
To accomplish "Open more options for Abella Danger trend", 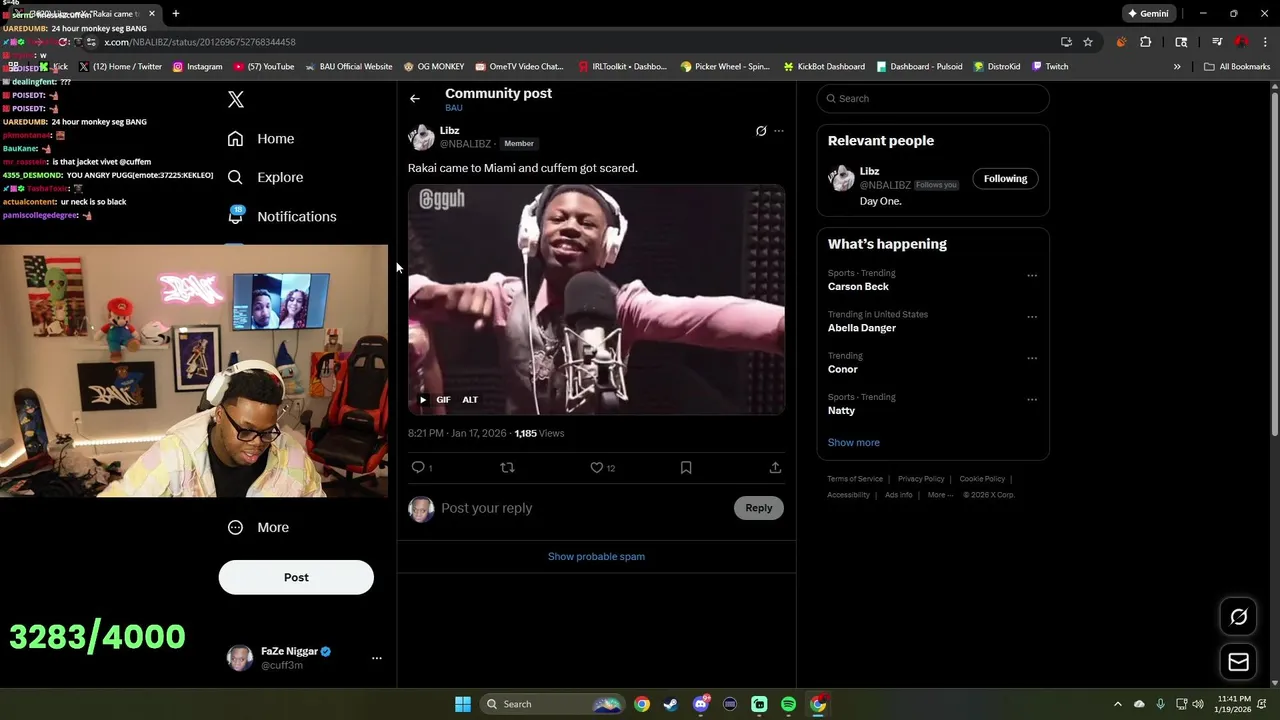I will pyautogui.click(x=1032, y=317).
